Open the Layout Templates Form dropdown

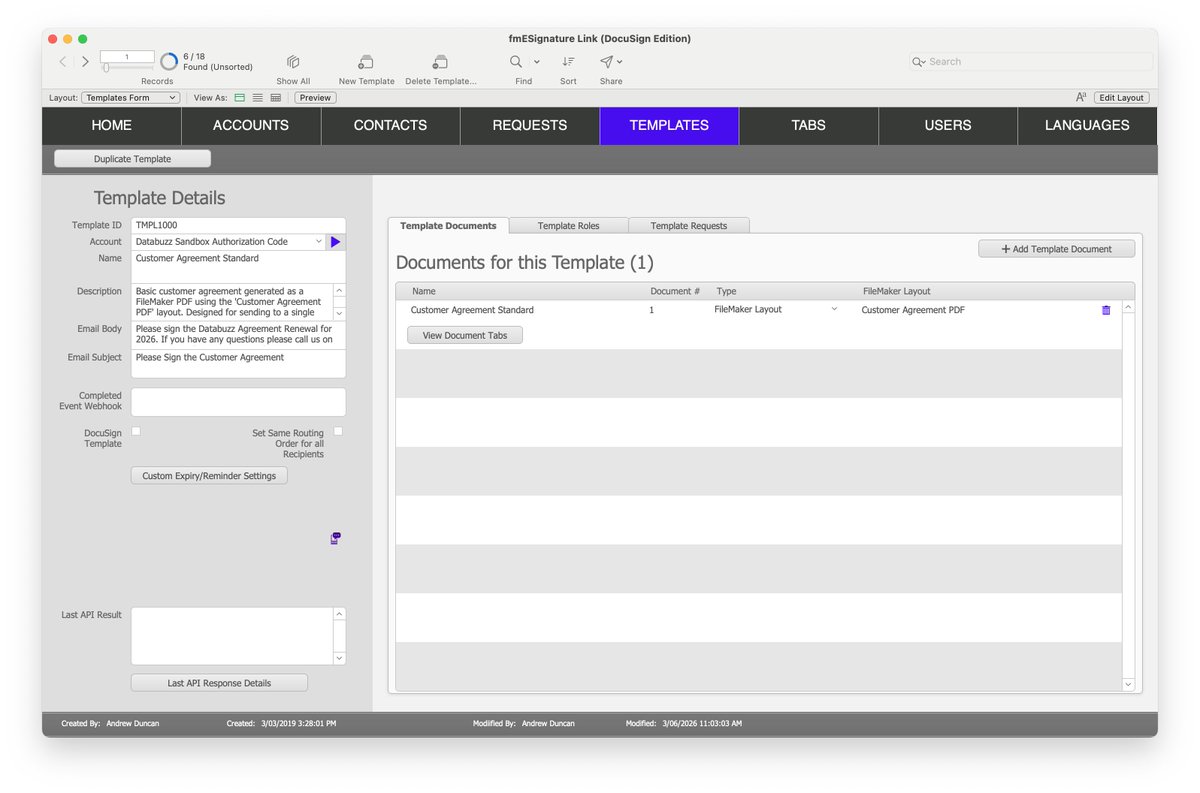coord(130,98)
